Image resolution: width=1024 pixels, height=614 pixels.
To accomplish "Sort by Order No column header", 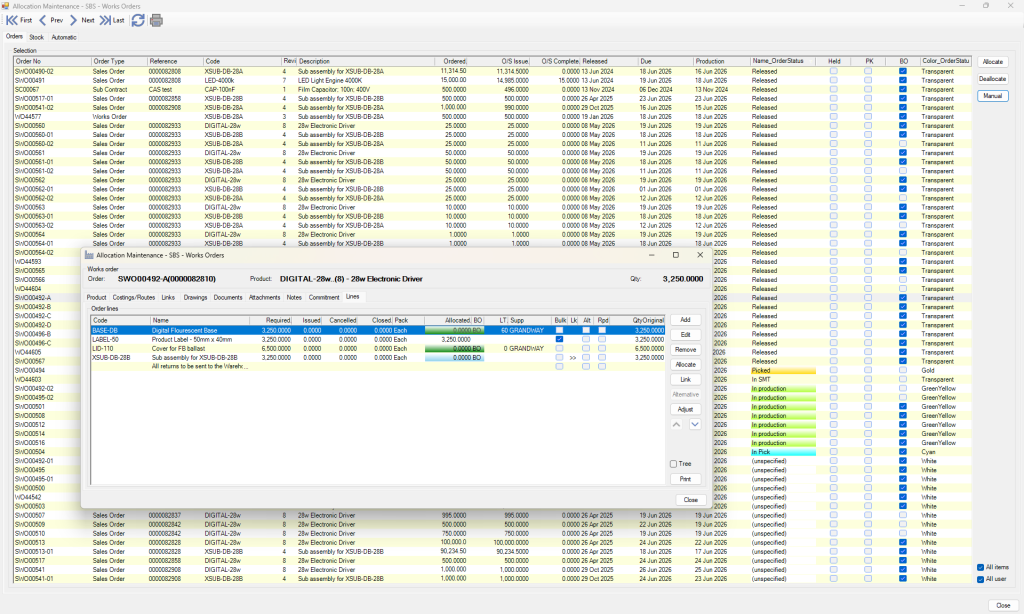I will tap(52, 61).
